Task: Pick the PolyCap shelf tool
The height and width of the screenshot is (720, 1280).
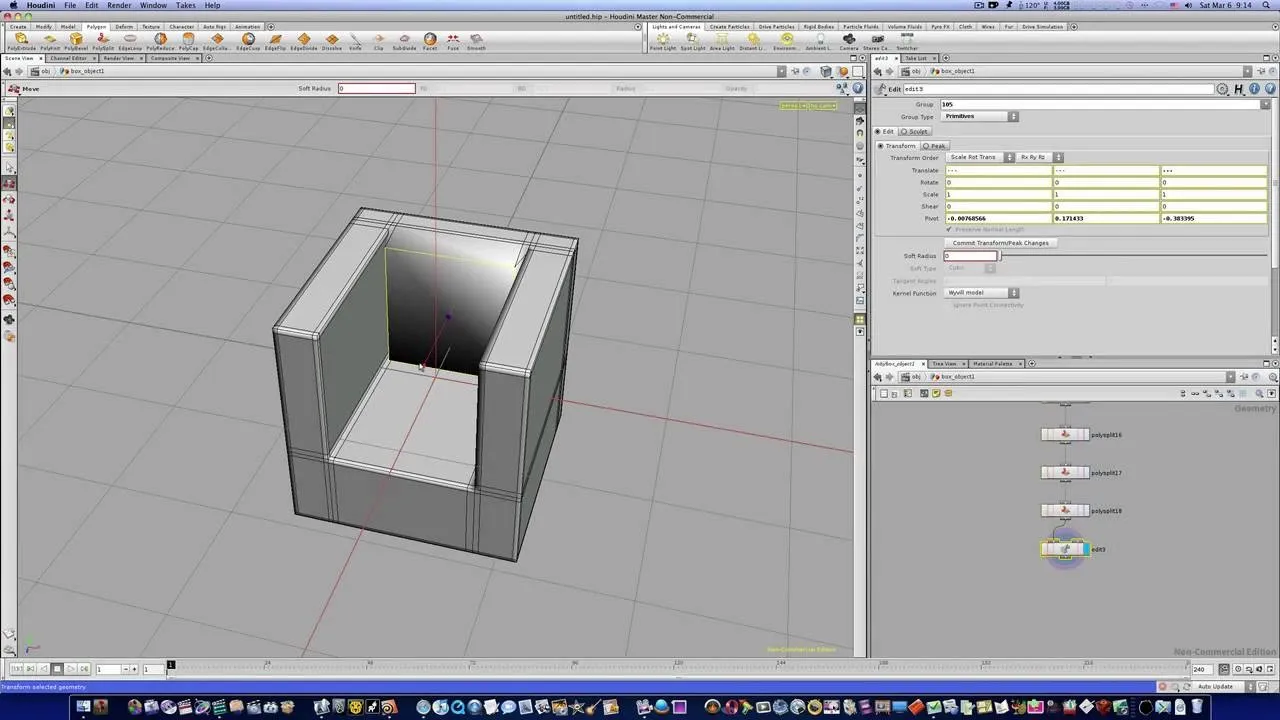Action: (x=188, y=41)
